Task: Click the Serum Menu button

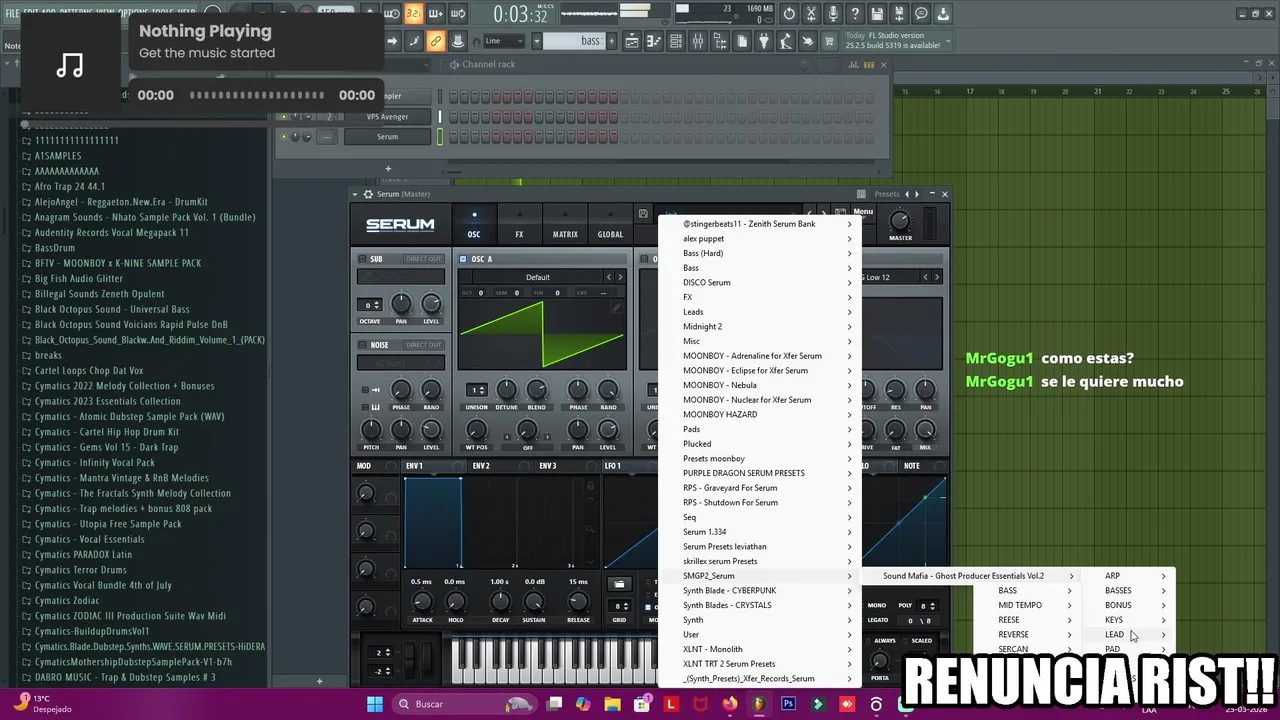Action: point(863,212)
